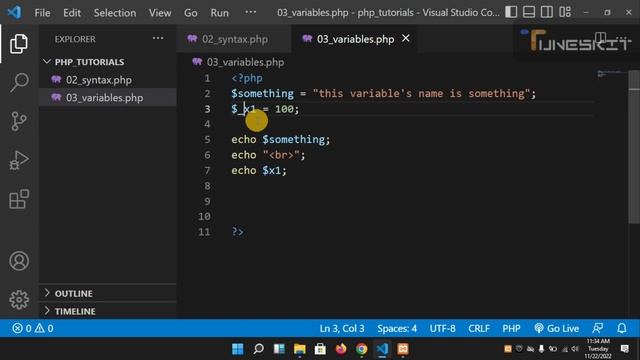640x360 pixels.
Task: Open Windows taskbar search
Action: (x=258, y=349)
